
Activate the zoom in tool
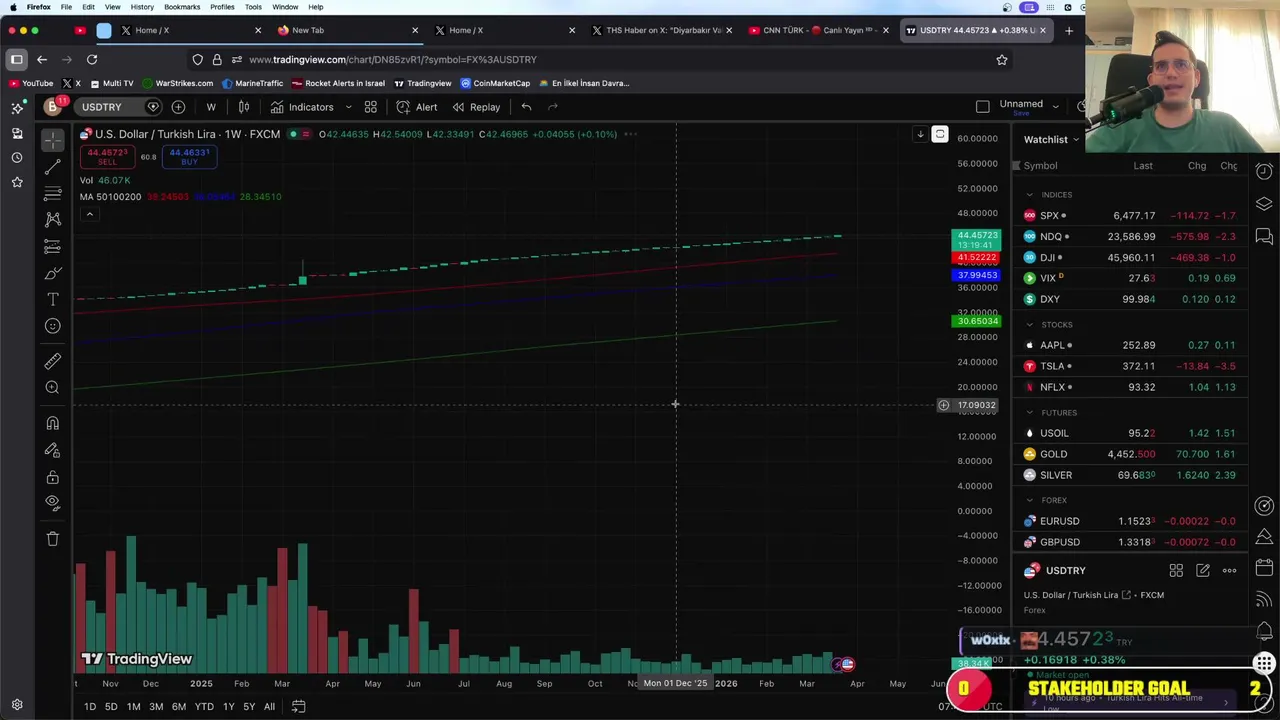pyautogui.click(x=53, y=388)
